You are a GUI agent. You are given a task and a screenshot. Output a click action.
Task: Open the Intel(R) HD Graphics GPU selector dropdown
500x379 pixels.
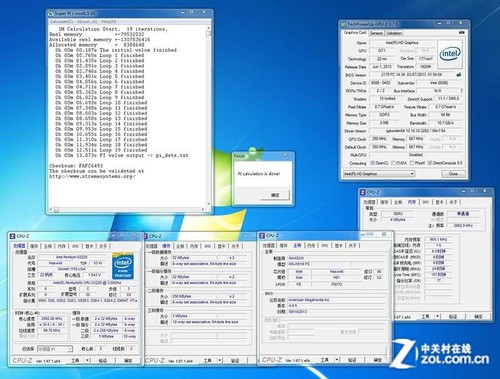pyautogui.click(x=379, y=174)
